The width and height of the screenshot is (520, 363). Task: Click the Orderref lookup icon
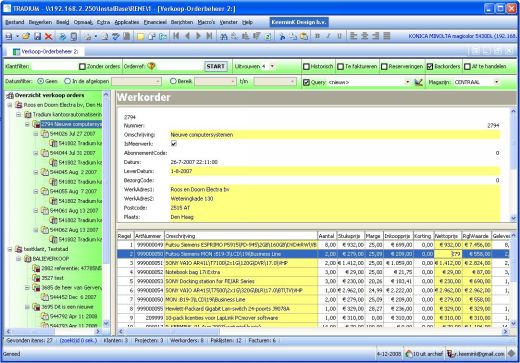tap(151, 66)
